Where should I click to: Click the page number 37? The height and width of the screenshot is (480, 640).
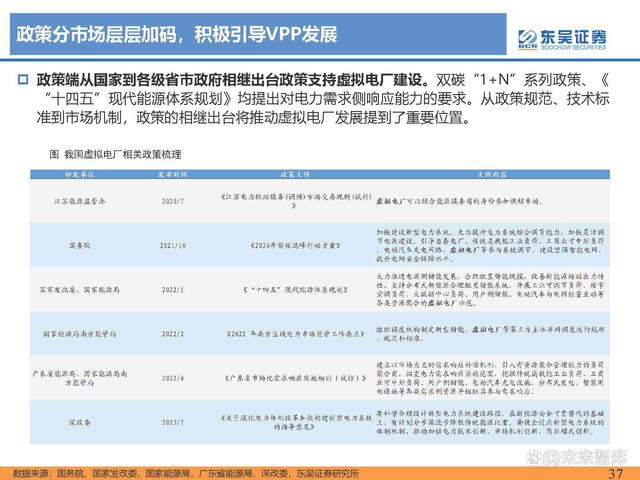coord(615,472)
